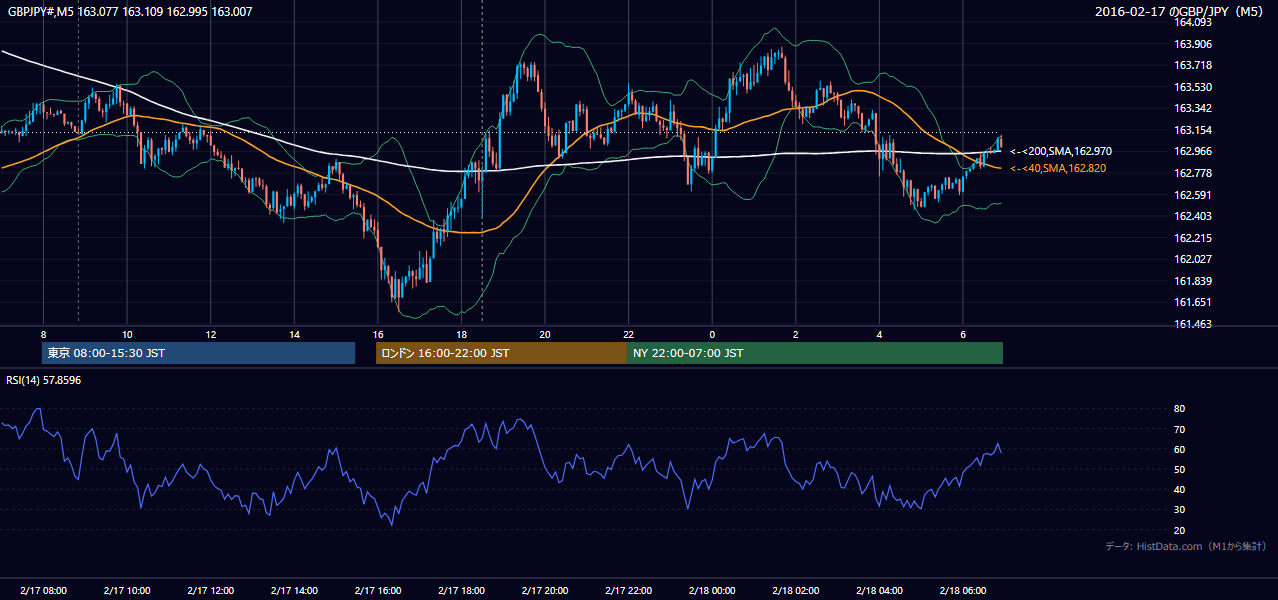
Task: Click RSI scale label 60
Action: [1179, 449]
